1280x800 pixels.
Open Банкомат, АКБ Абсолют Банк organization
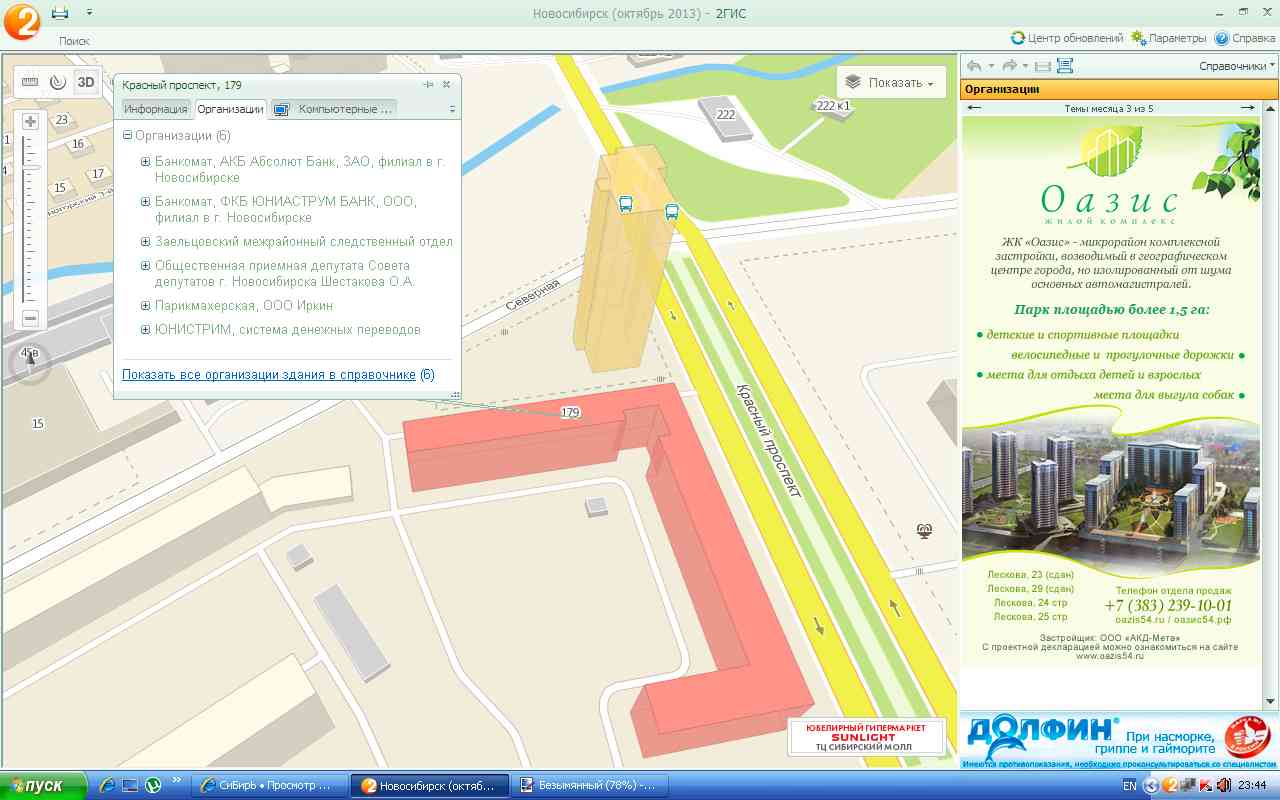300,169
